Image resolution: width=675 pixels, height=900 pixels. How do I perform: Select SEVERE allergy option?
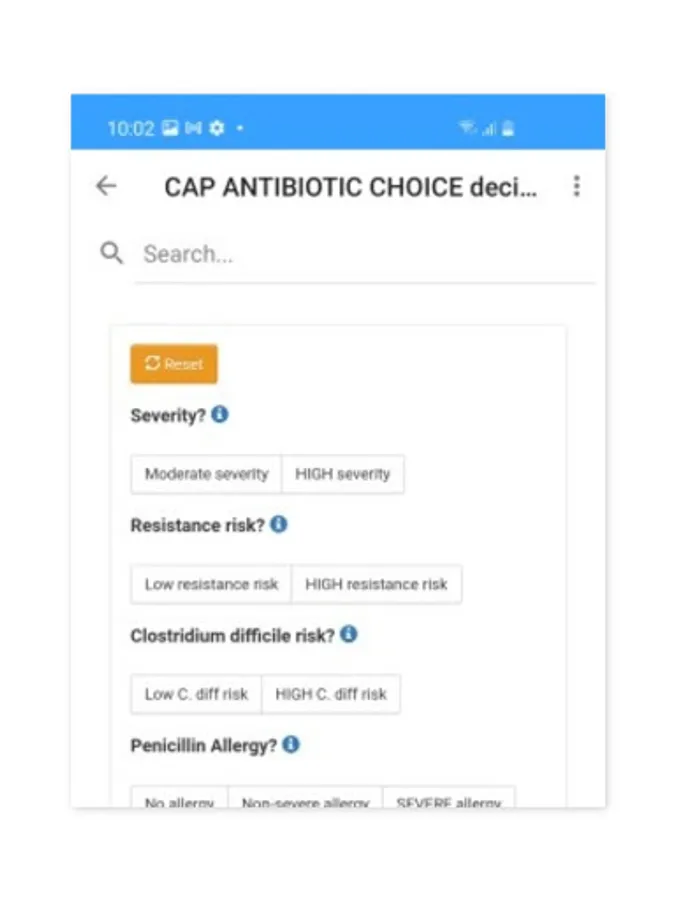tap(448, 800)
